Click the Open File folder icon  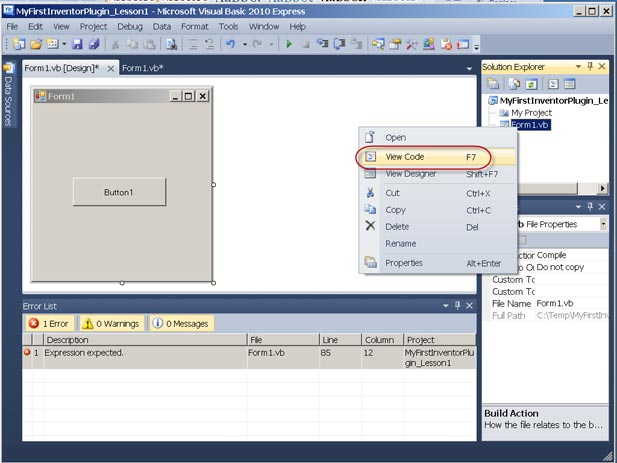coord(36,44)
